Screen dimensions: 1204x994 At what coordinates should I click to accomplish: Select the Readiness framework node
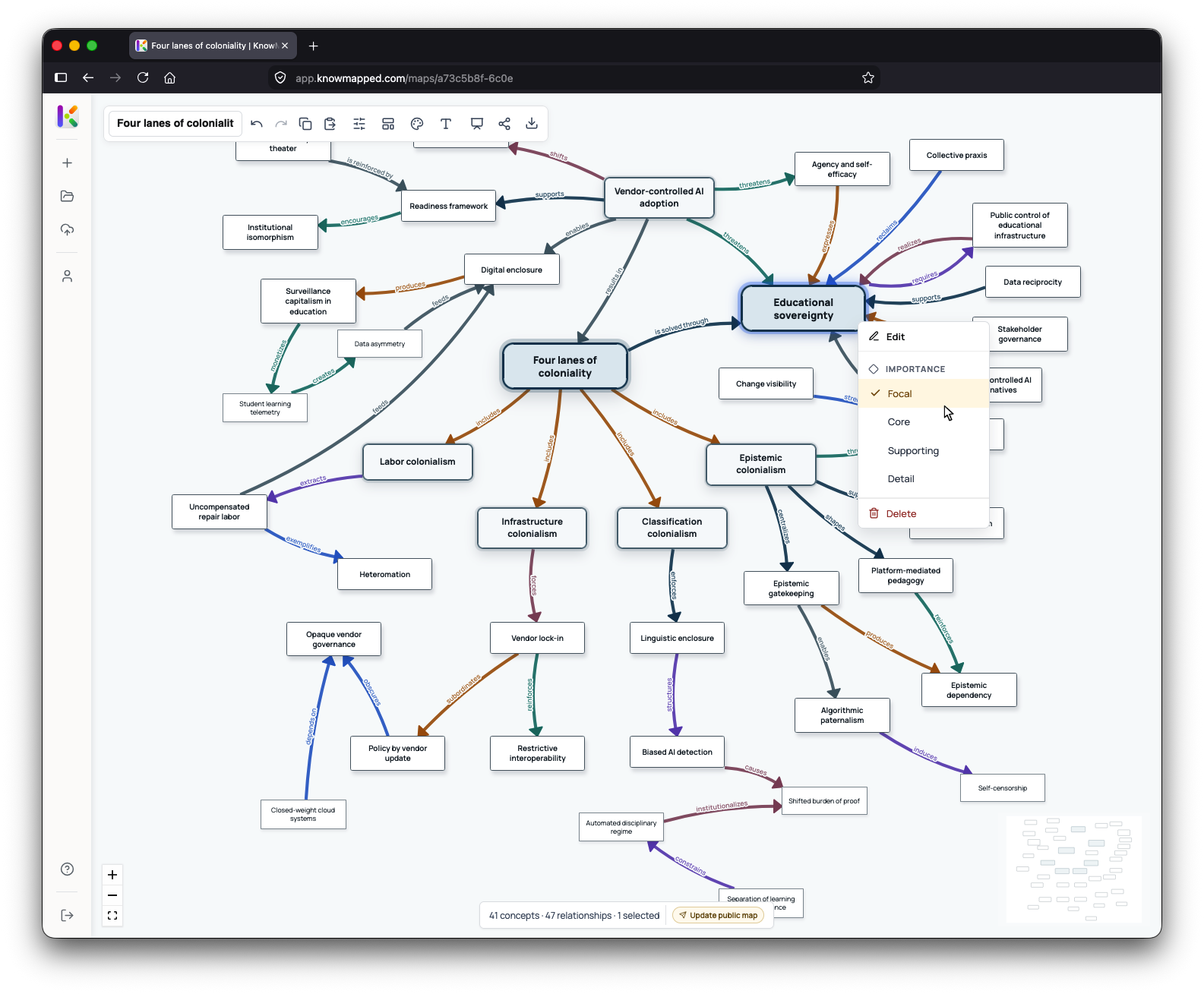coord(449,207)
